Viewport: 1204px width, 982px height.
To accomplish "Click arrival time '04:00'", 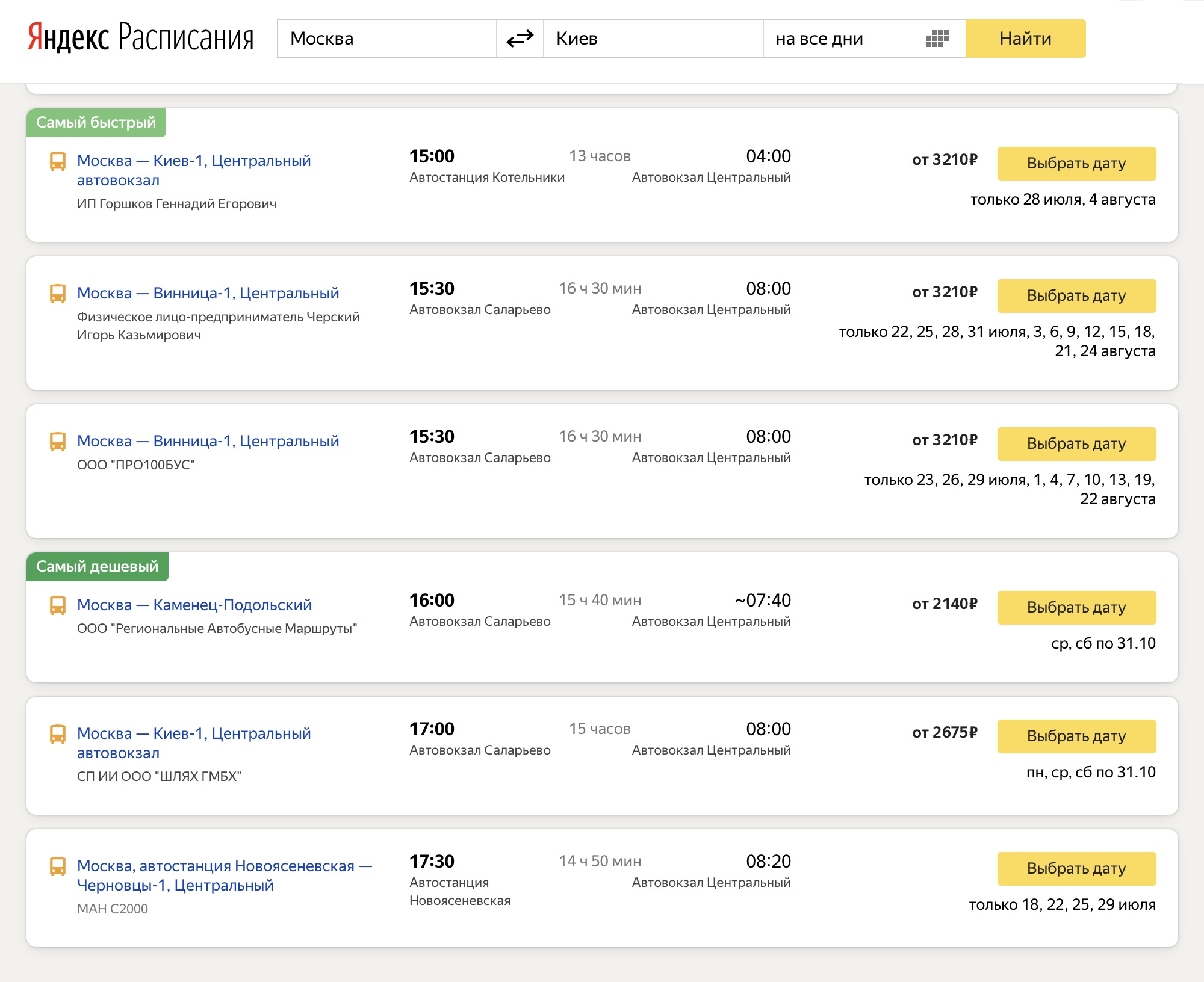I will click(769, 156).
